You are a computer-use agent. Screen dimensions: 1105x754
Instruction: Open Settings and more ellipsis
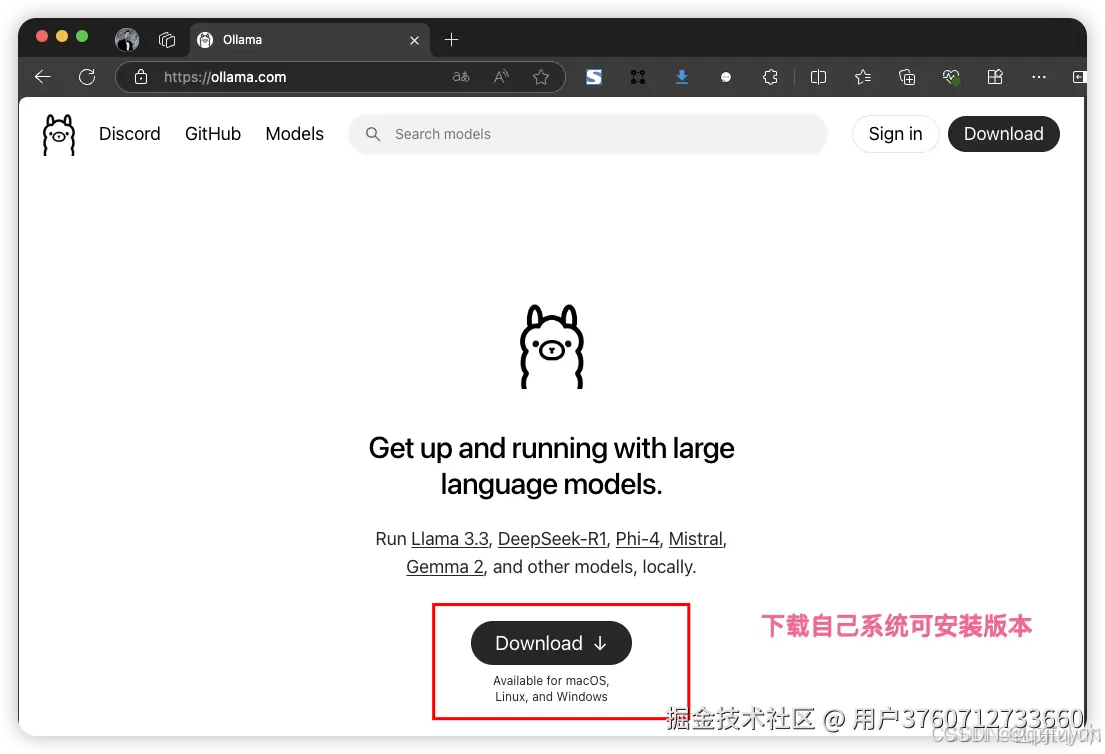(x=1039, y=77)
